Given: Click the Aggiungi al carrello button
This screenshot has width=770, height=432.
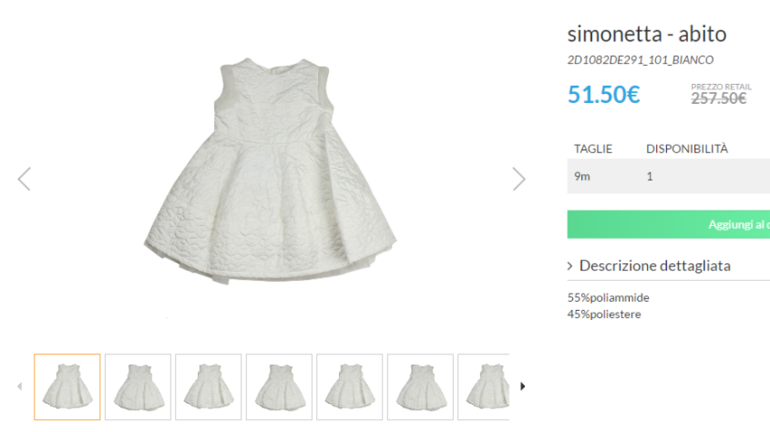Looking at the screenshot, I should (x=668, y=224).
